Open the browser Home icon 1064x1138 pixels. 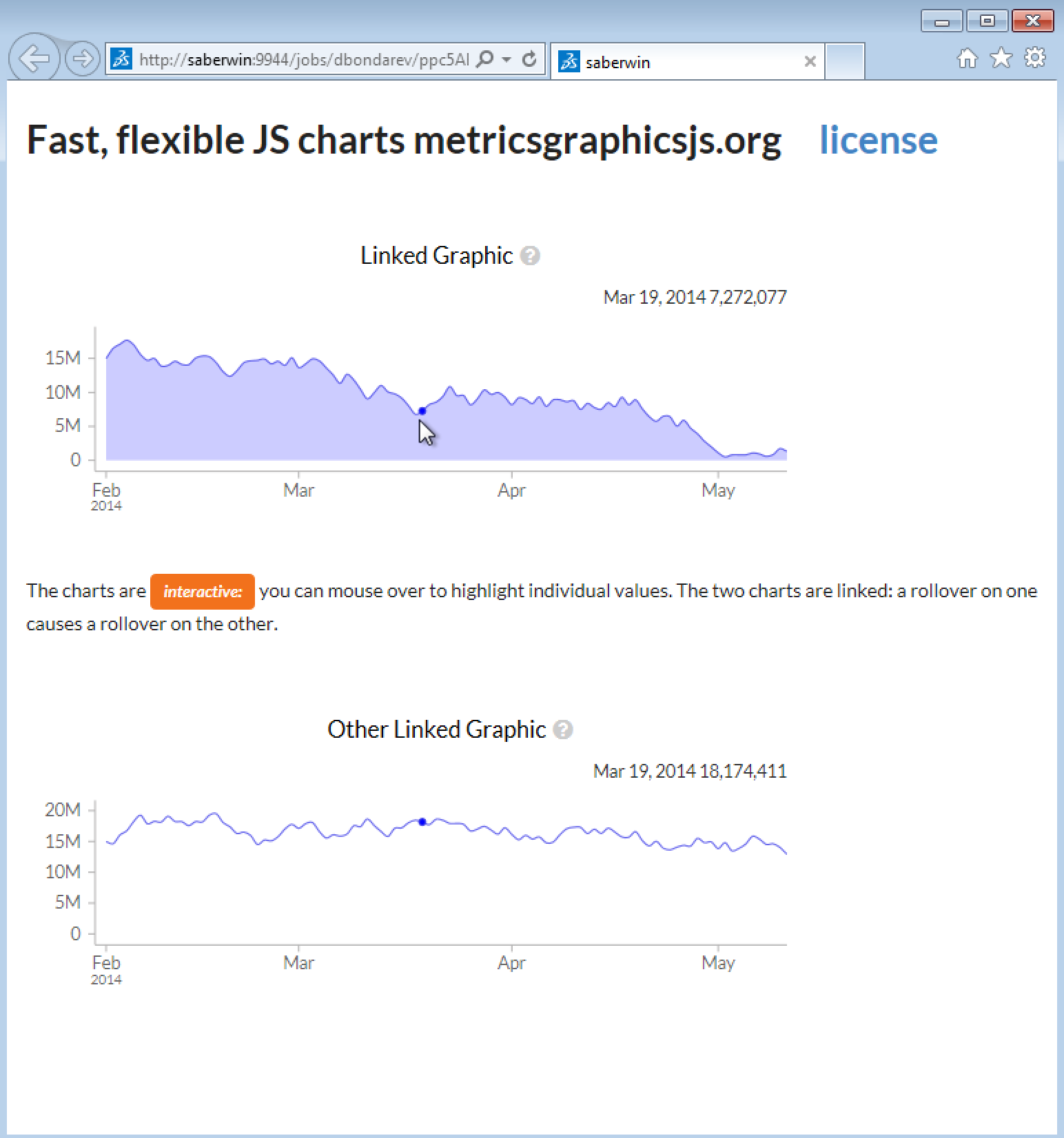click(968, 59)
